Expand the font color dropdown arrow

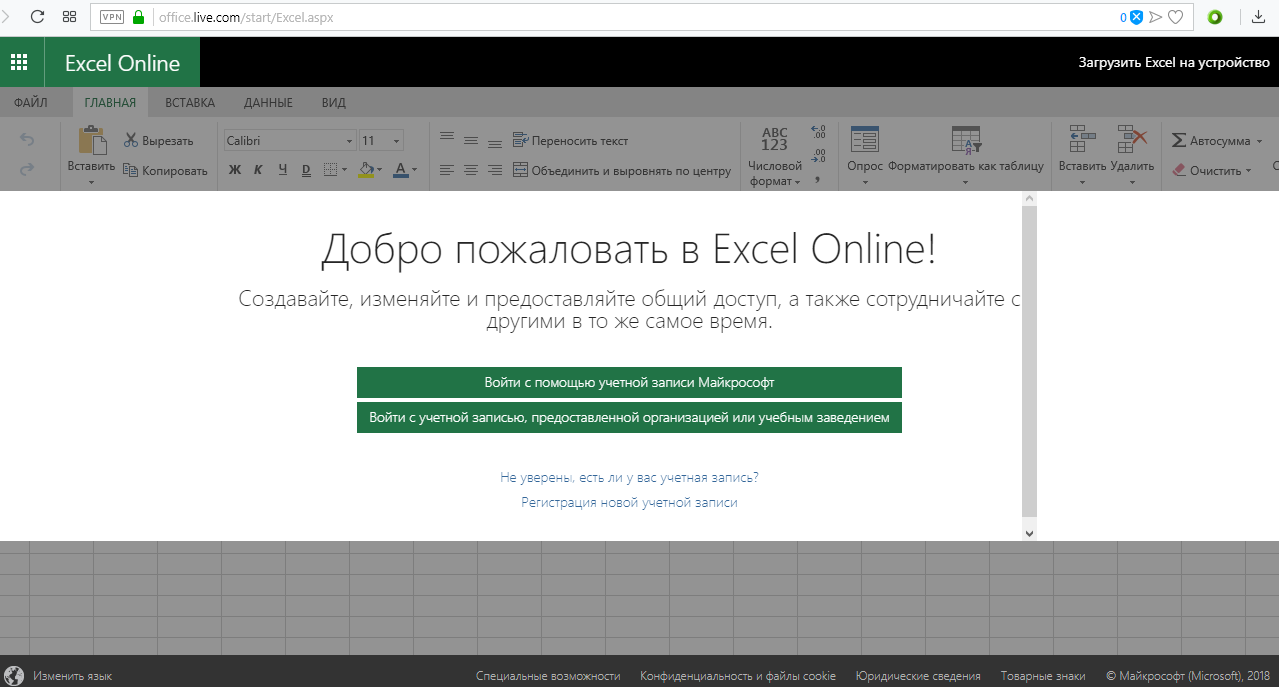tap(414, 170)
